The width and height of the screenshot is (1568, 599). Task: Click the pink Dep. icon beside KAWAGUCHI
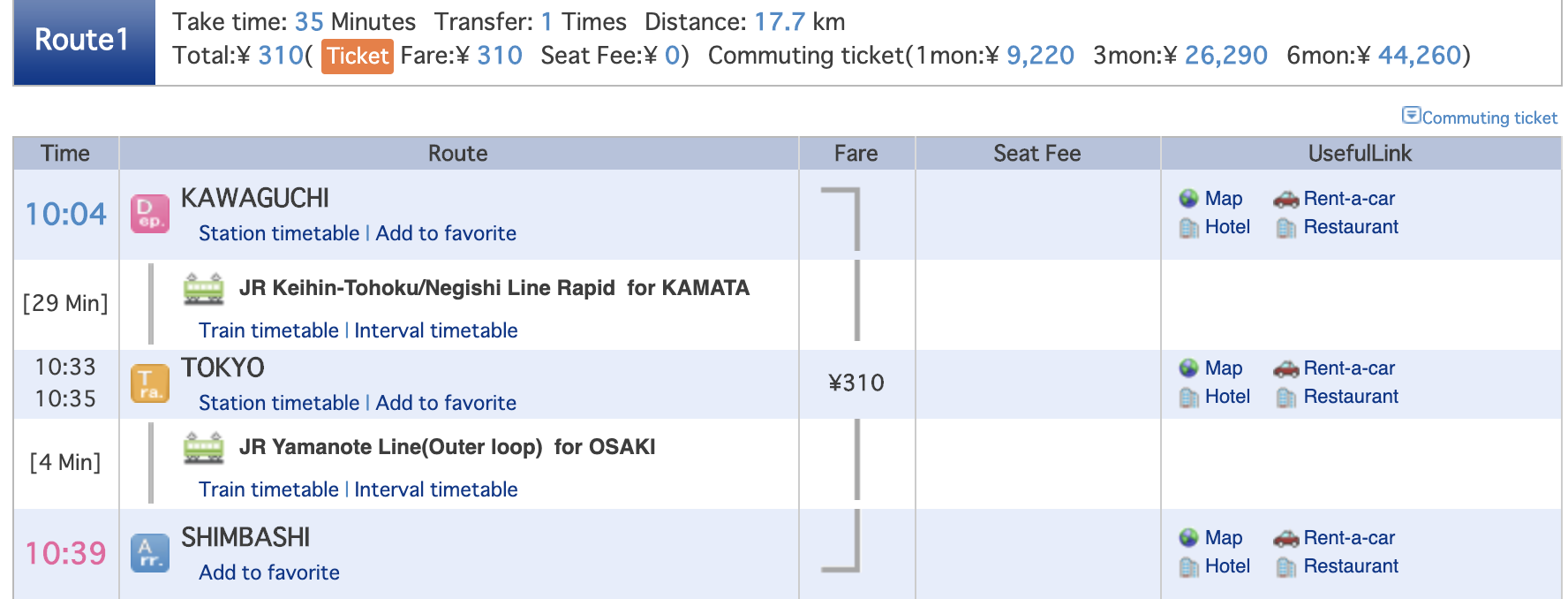click(x=150, y=214)
